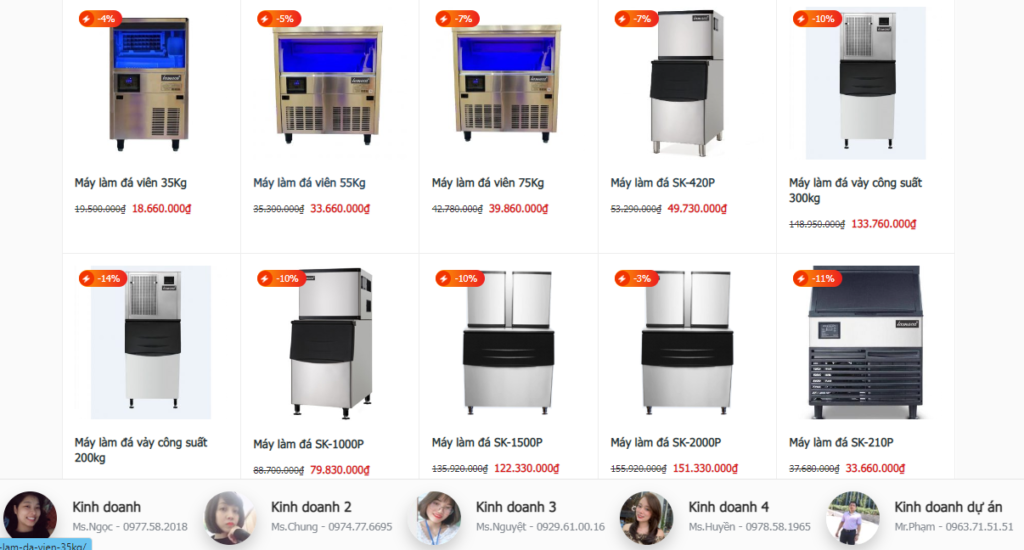
Task: Open the Máy làm đá SK-2000P product link
Action: (x=665, y=443)
